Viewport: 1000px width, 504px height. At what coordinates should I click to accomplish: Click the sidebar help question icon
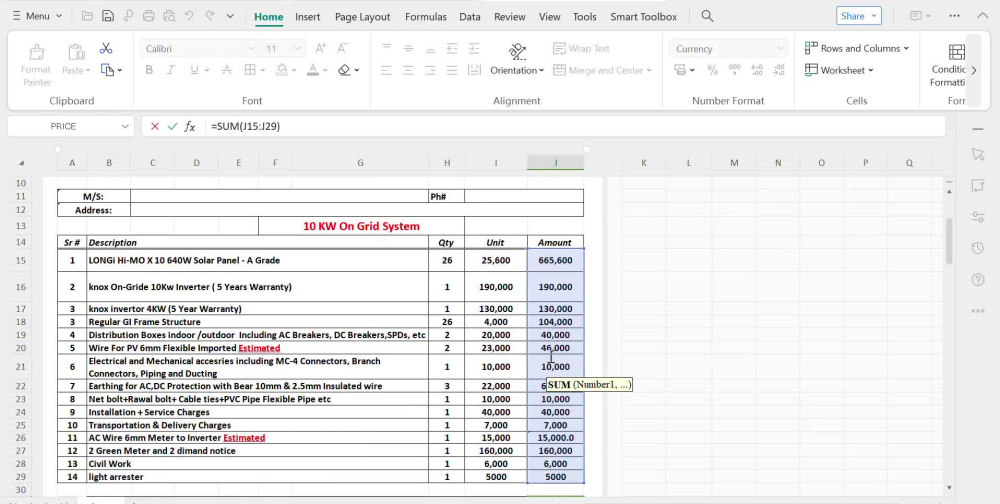tap(978, 279)
